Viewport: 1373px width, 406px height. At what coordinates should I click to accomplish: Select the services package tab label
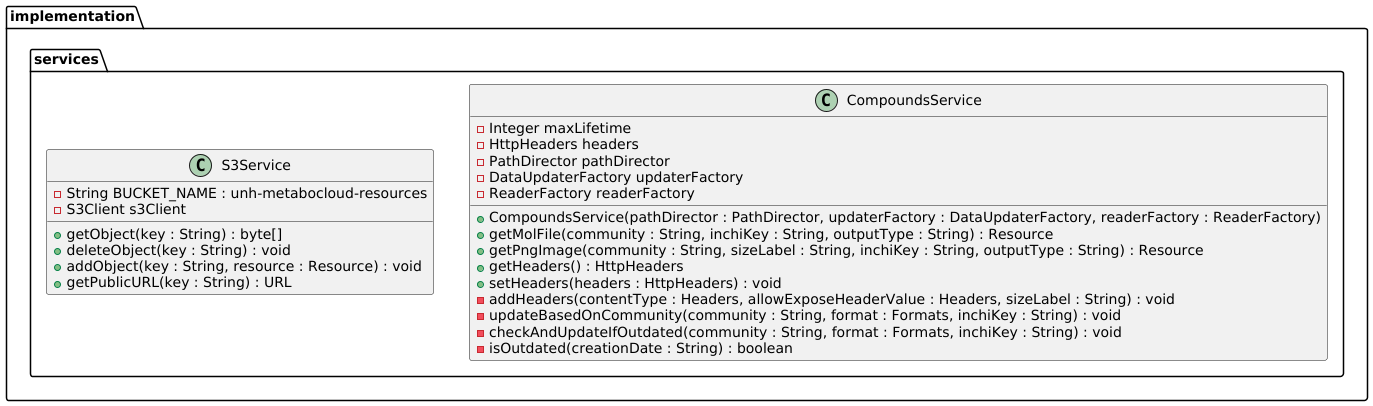click(x=65, y=59)
